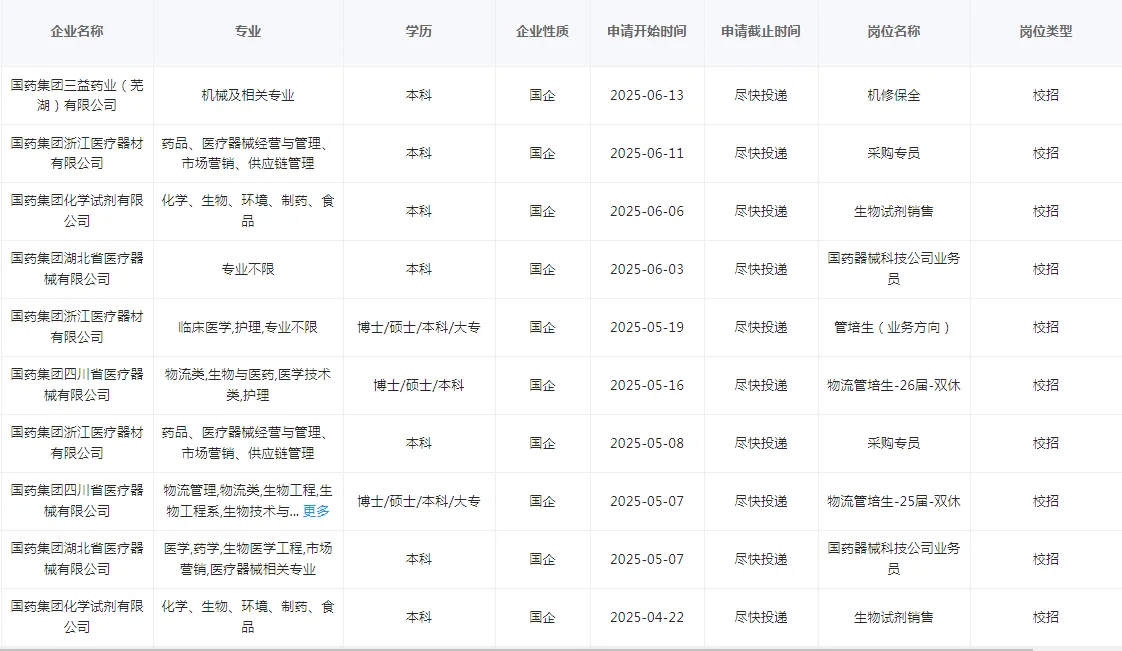Select the 机械及相关专业 major cell
The image size is (1122, 651).
click(x=248, y=95)
